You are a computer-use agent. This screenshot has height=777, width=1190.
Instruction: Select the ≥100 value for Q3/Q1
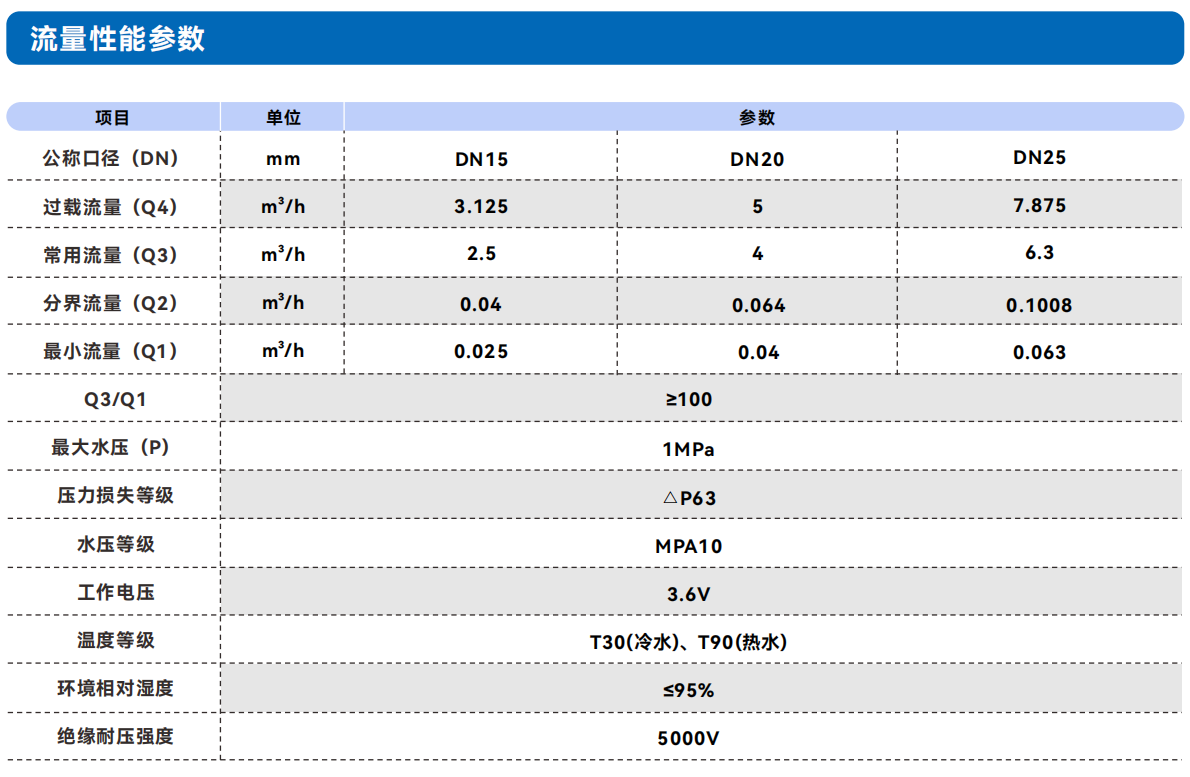click(689, 400)
